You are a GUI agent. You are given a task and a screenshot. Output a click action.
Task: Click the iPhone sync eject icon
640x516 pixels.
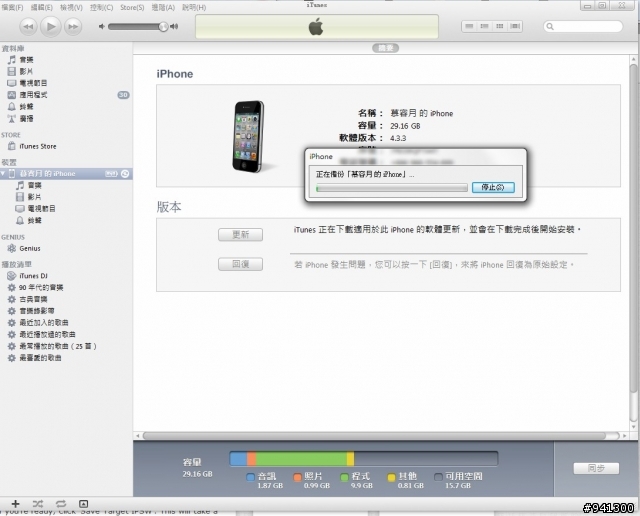125,173
